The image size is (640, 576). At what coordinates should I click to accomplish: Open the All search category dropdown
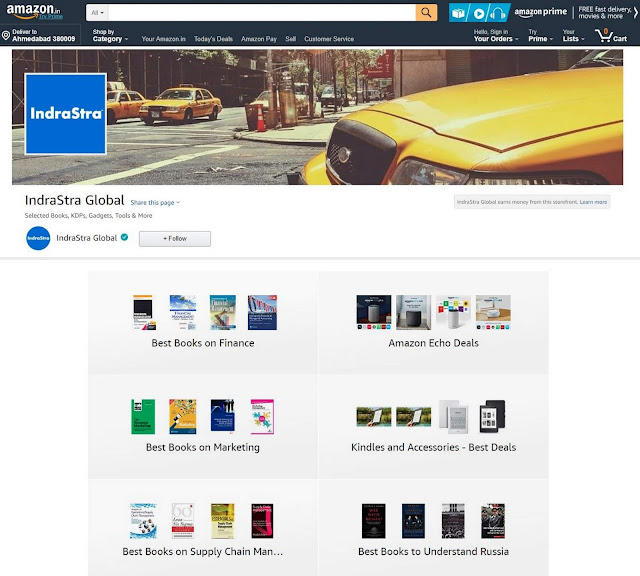tap(97, 13)
